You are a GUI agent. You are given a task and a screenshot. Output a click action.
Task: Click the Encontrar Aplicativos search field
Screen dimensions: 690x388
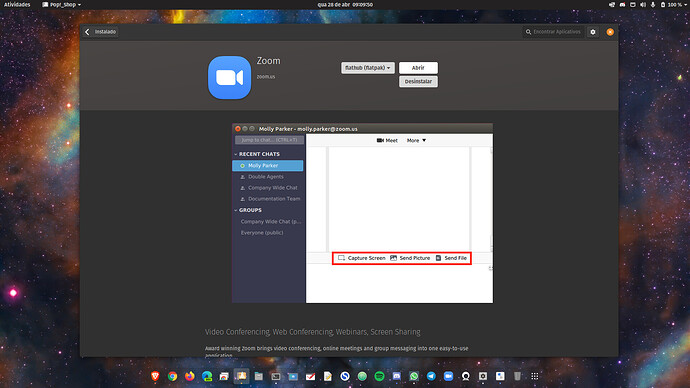click(x=554, y=32)
